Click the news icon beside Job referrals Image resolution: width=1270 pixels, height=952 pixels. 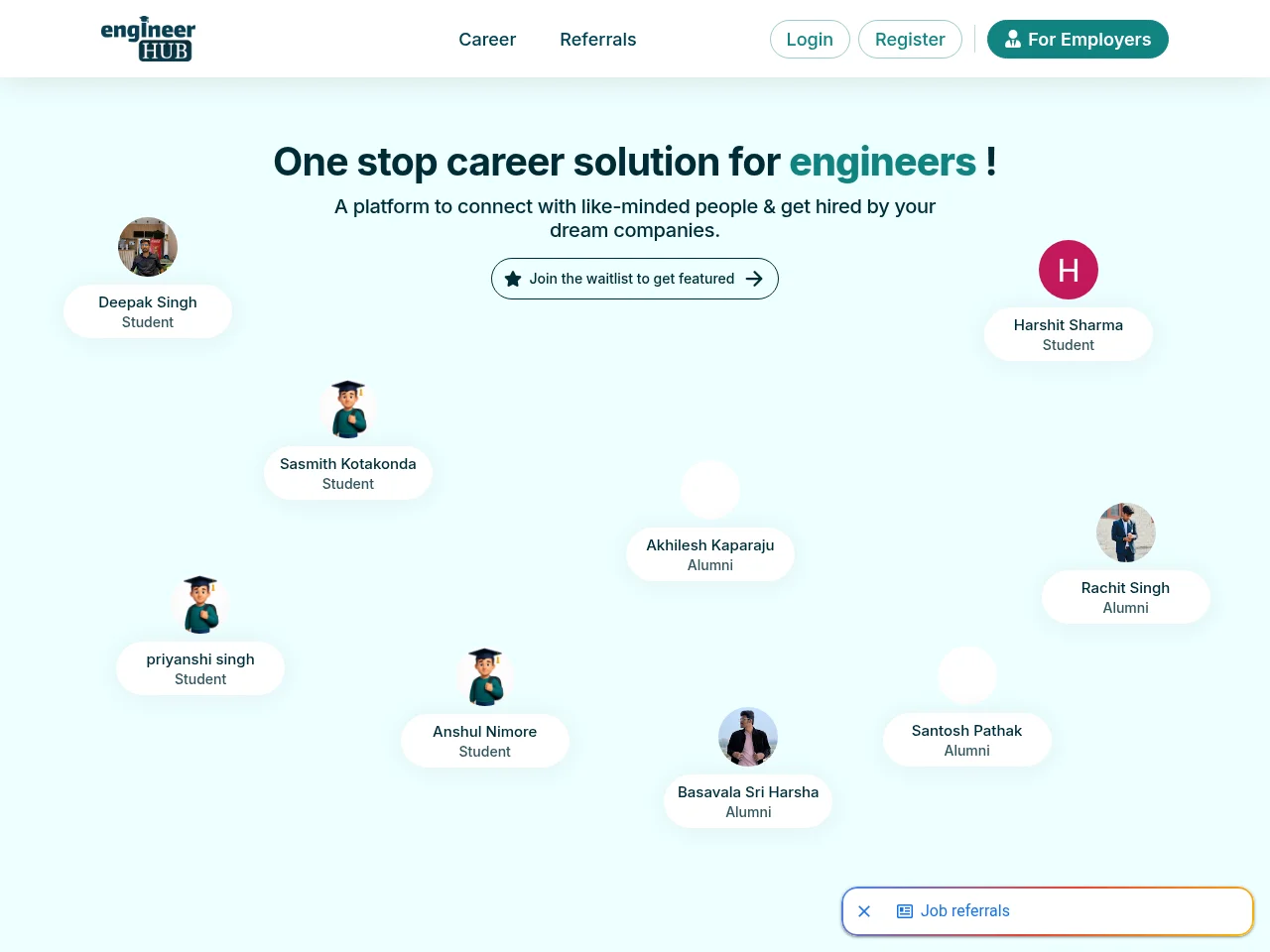click(905, 911)
